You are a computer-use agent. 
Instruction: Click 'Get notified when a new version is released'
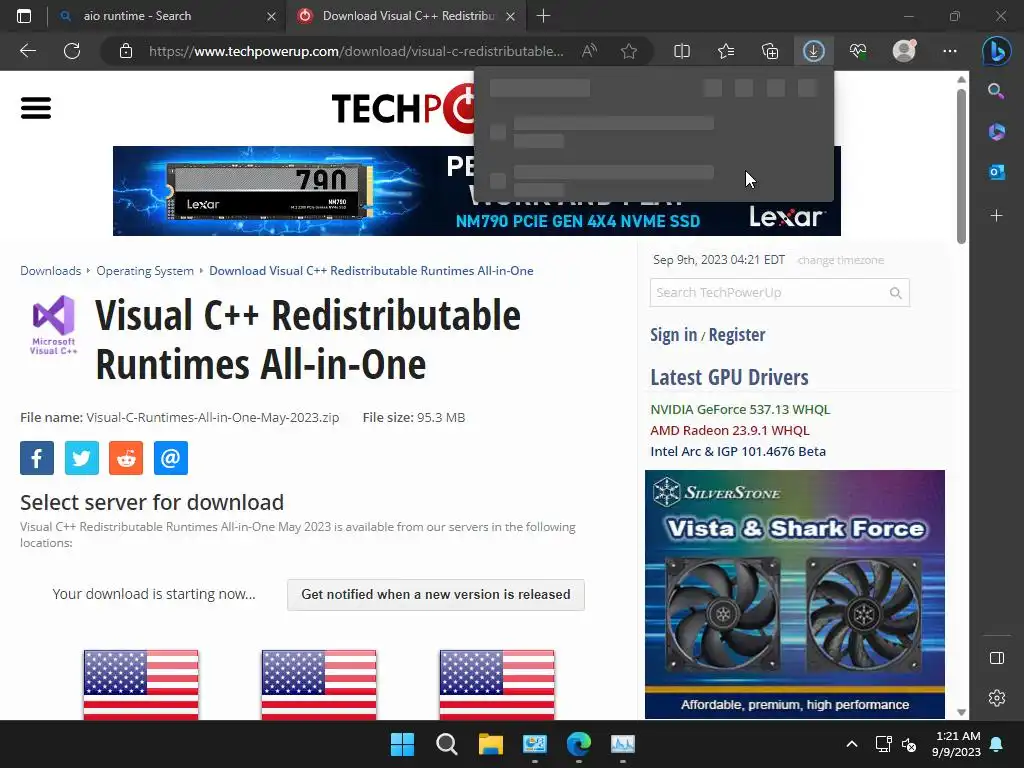436,595
